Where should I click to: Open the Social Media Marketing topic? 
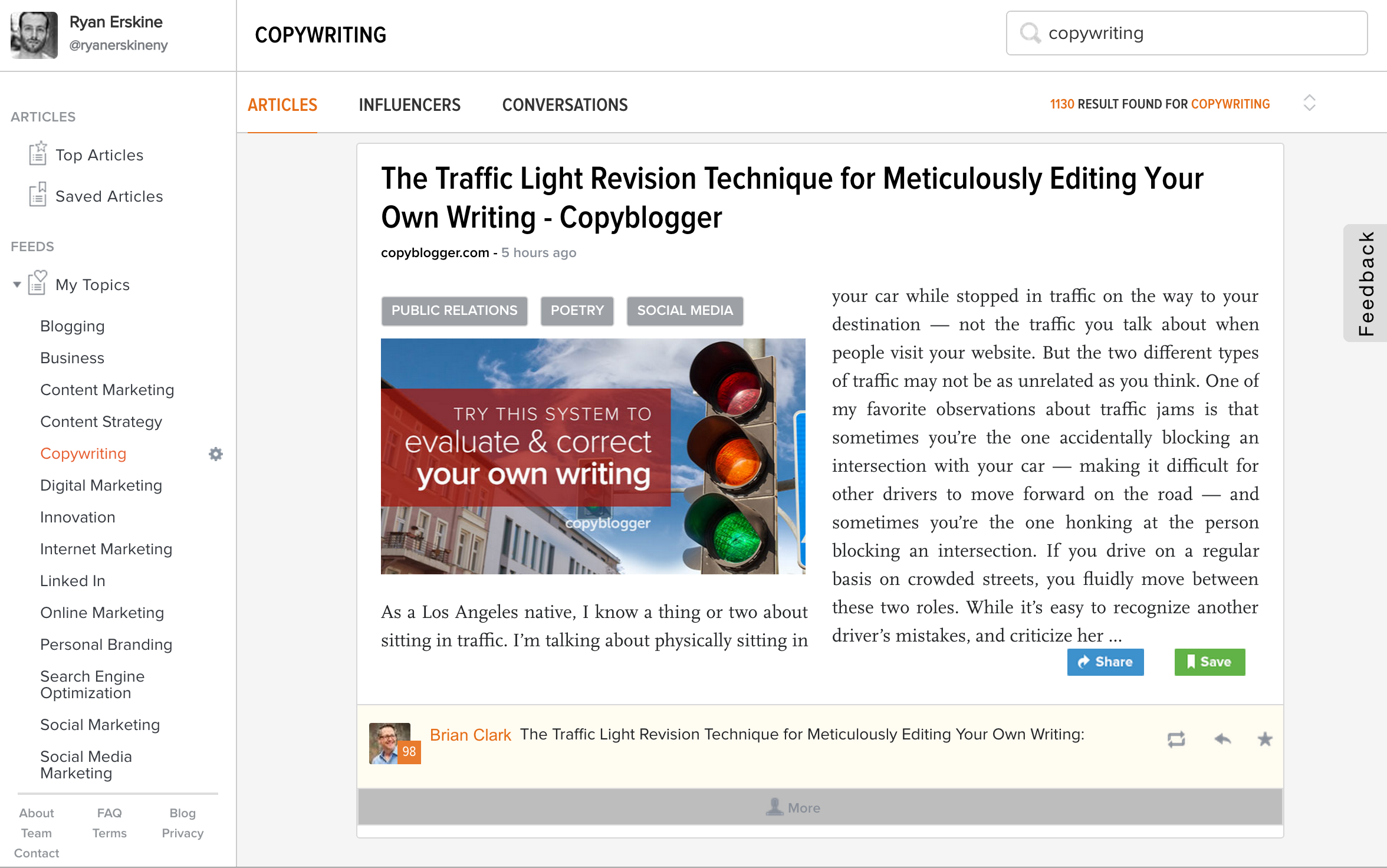pyautogui.click(x=86, y=765)
